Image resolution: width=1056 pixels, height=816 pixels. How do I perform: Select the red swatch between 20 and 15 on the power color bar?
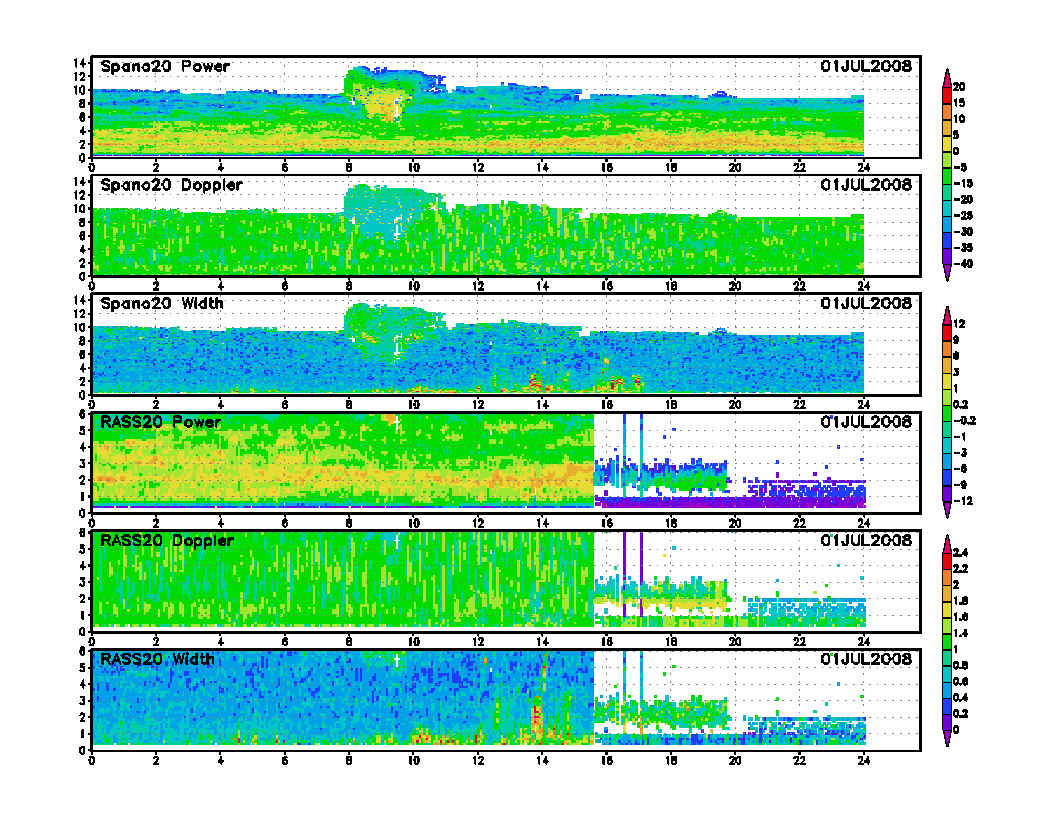tap(947, 95)
